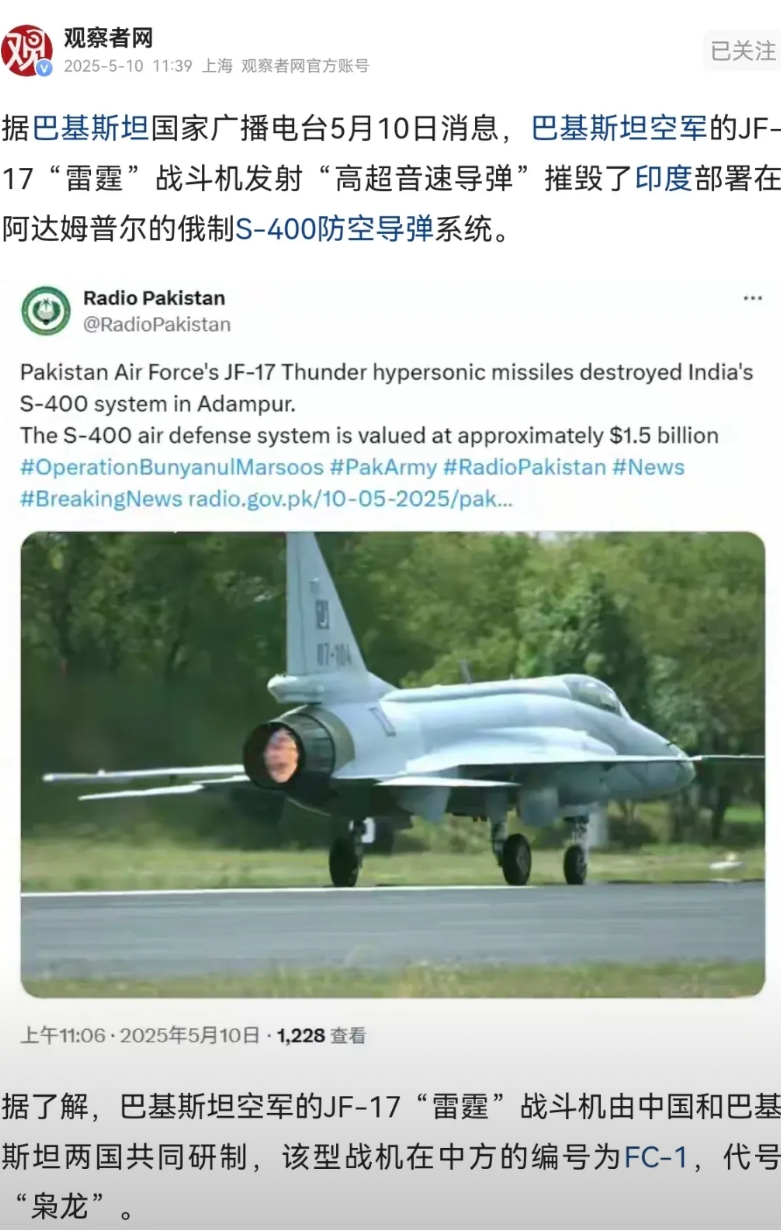Open the #RadioPakistan hashtag
This screenshot has height=1230, width=781.
525,467
